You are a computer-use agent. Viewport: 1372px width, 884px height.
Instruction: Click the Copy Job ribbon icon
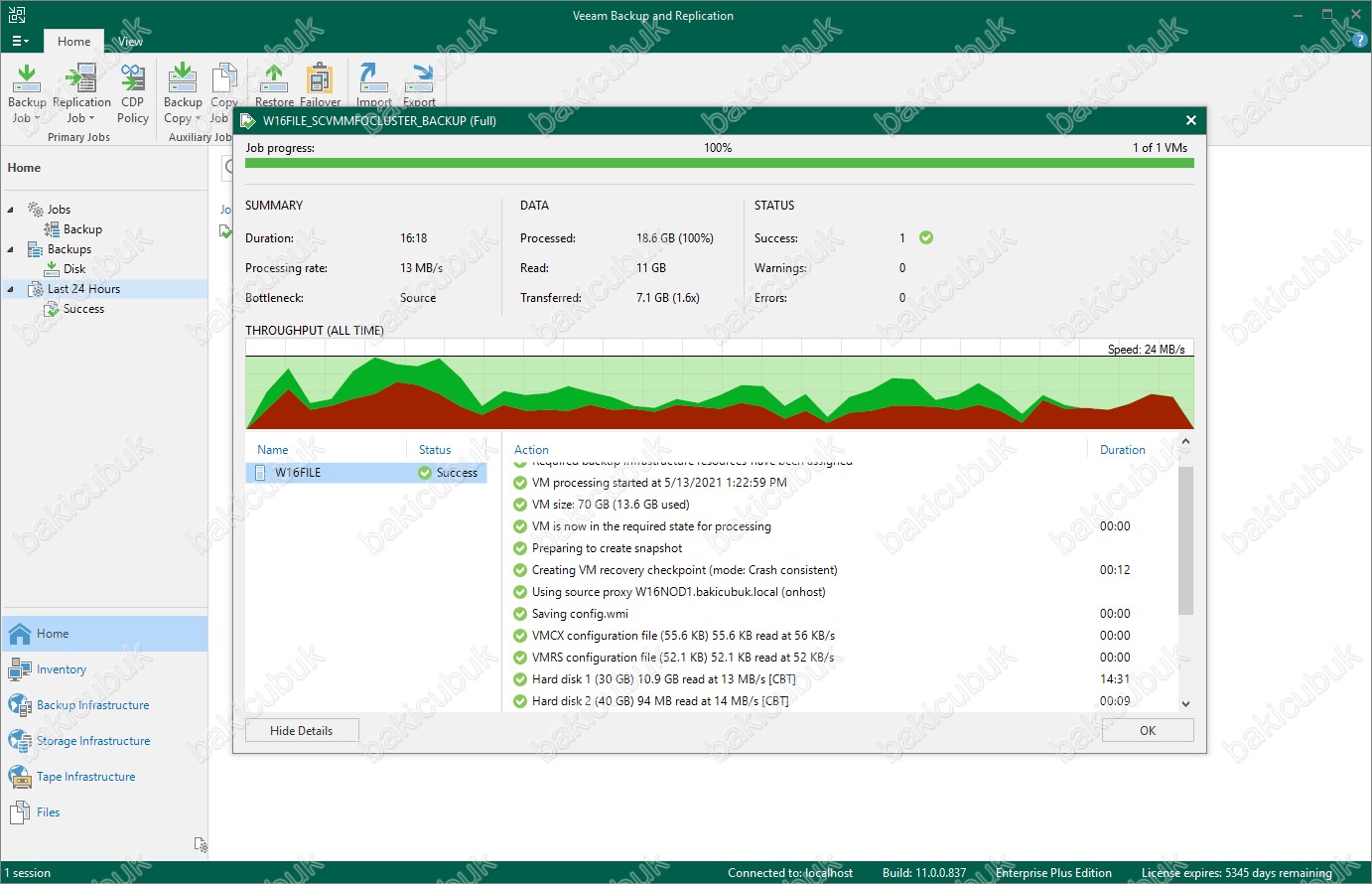[x=224, y=77]
